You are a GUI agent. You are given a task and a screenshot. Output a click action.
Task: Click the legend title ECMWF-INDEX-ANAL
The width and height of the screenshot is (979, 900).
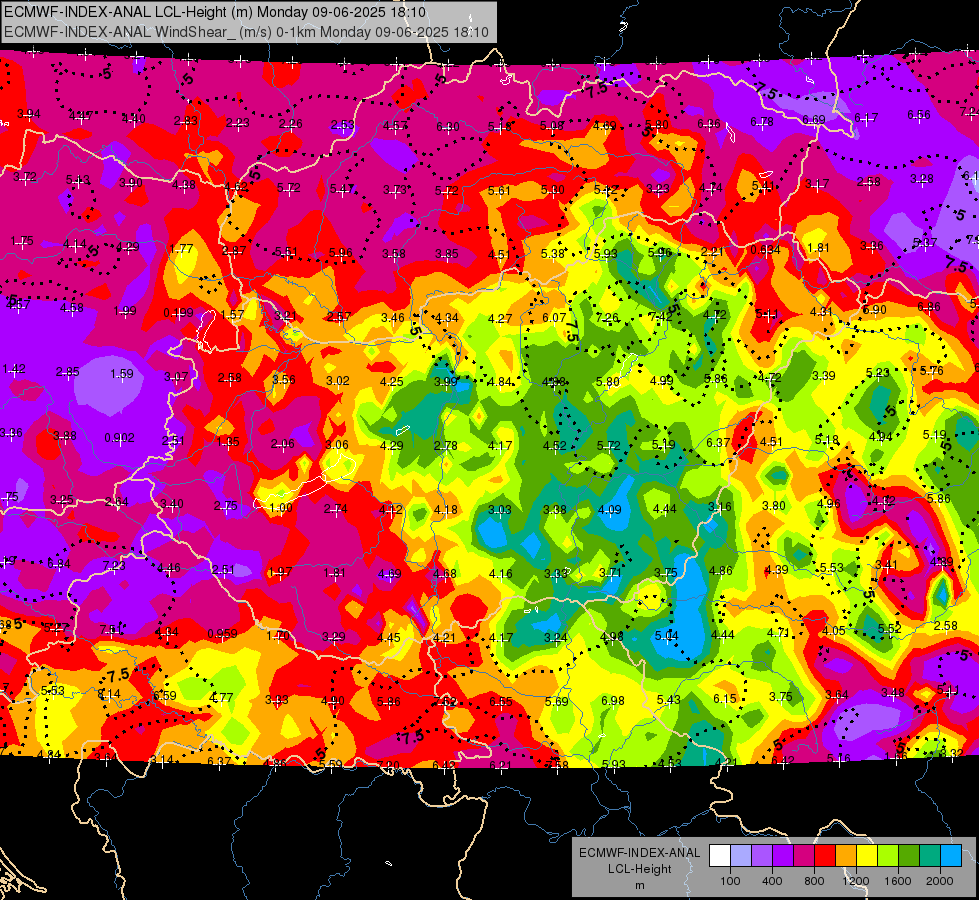tap(639, 853)
